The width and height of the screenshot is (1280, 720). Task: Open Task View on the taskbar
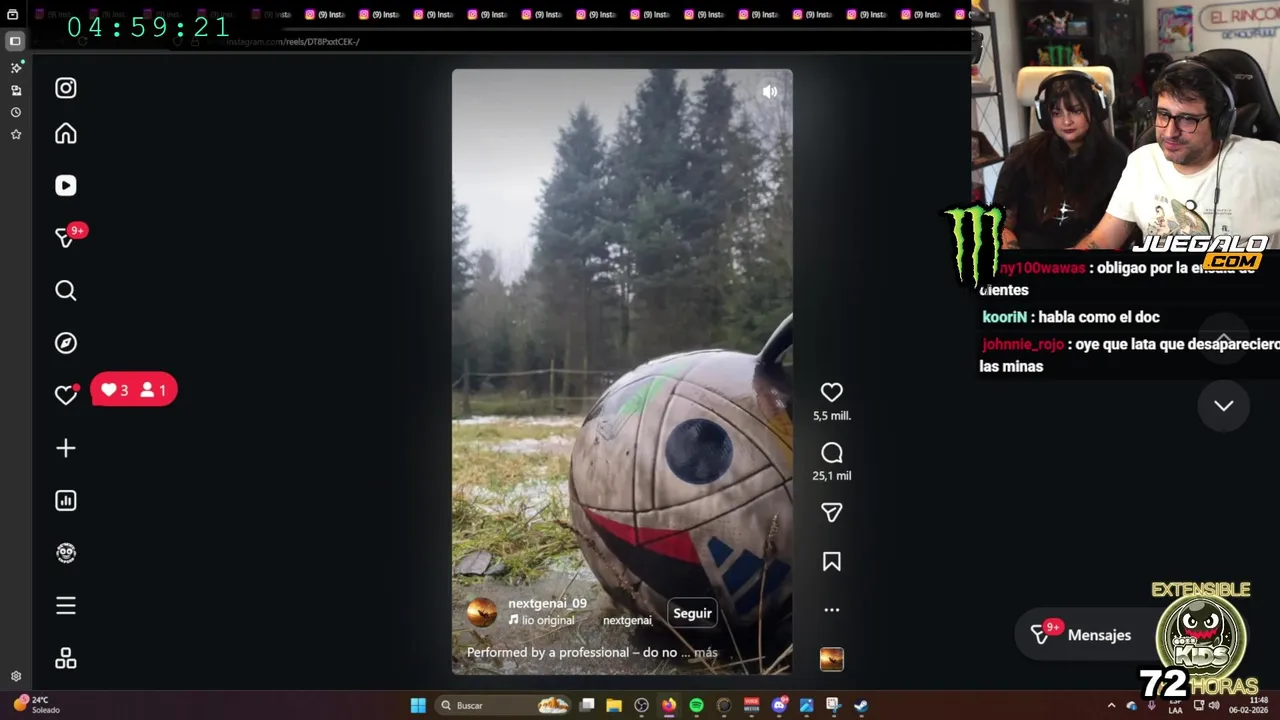coord(587,705)
